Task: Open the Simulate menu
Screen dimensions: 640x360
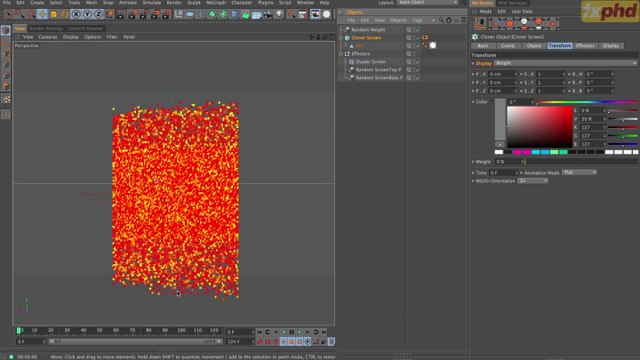Action: click(x=151, y=3)
